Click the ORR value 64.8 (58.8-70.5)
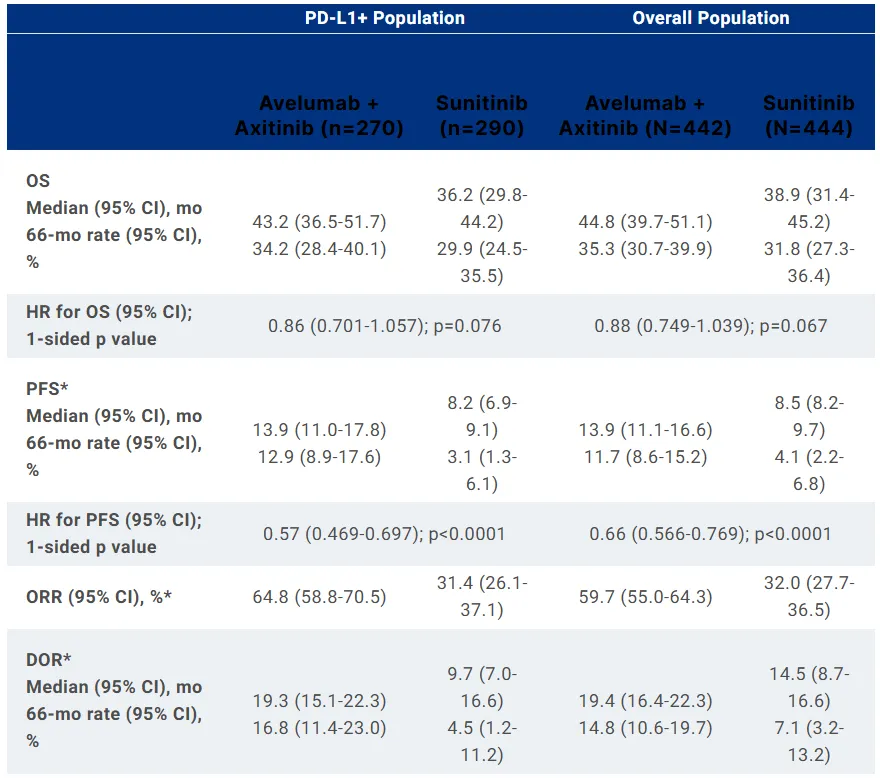 pos(319,598)
